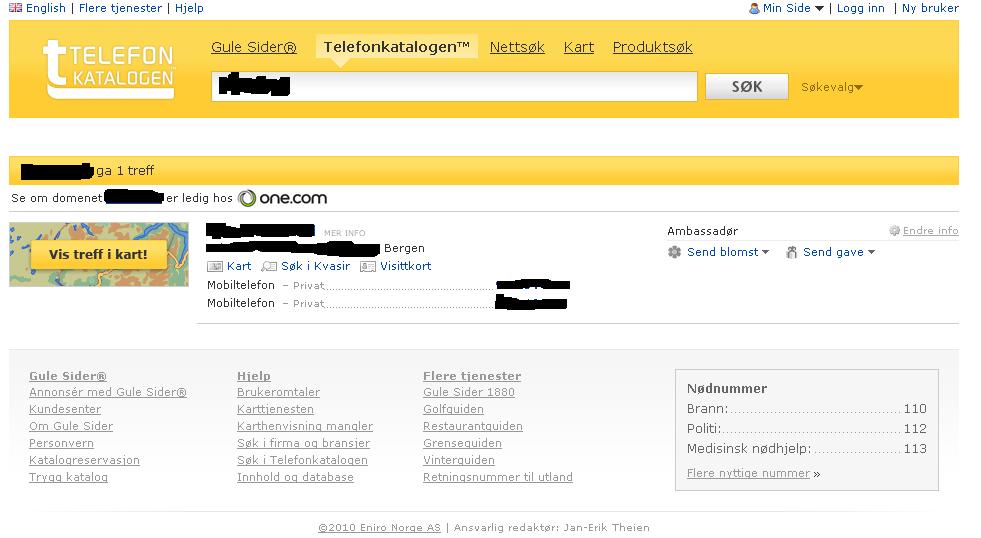981x538 pixels.
Task: Switch to the Kart tab
Action: (579, 47)
